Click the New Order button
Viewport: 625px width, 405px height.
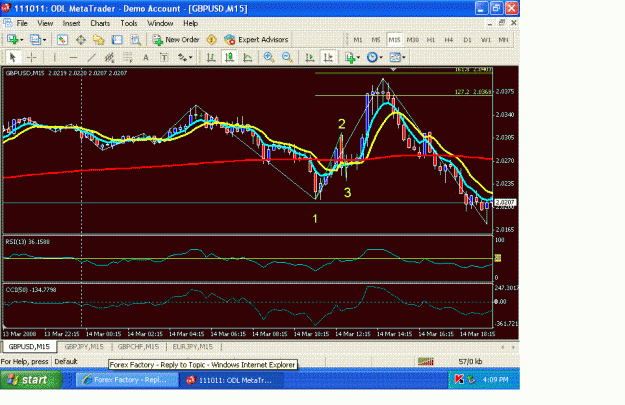(x=176, y=39)
